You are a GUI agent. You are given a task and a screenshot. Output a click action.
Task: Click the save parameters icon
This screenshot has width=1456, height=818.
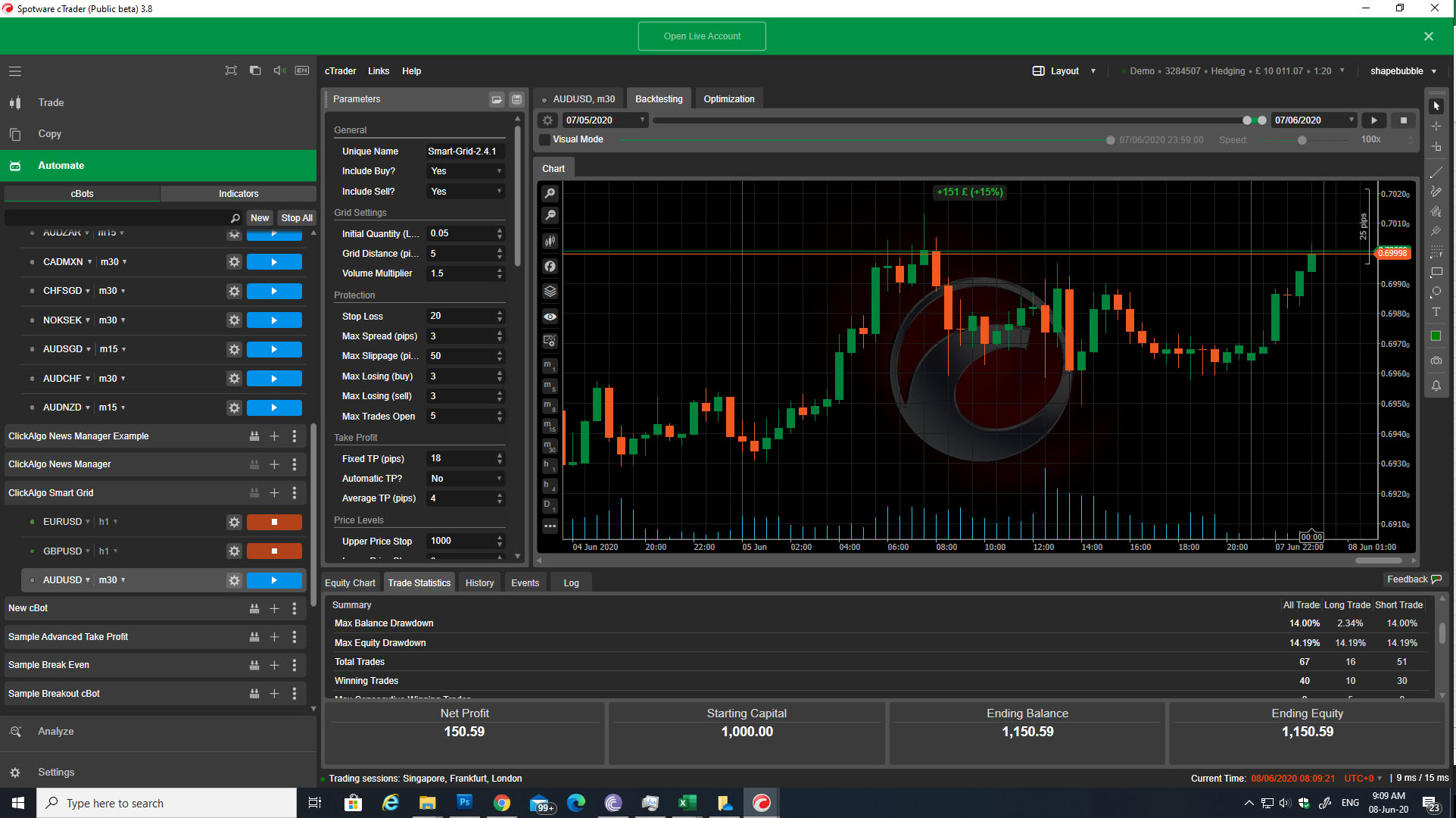coord(516,99)
